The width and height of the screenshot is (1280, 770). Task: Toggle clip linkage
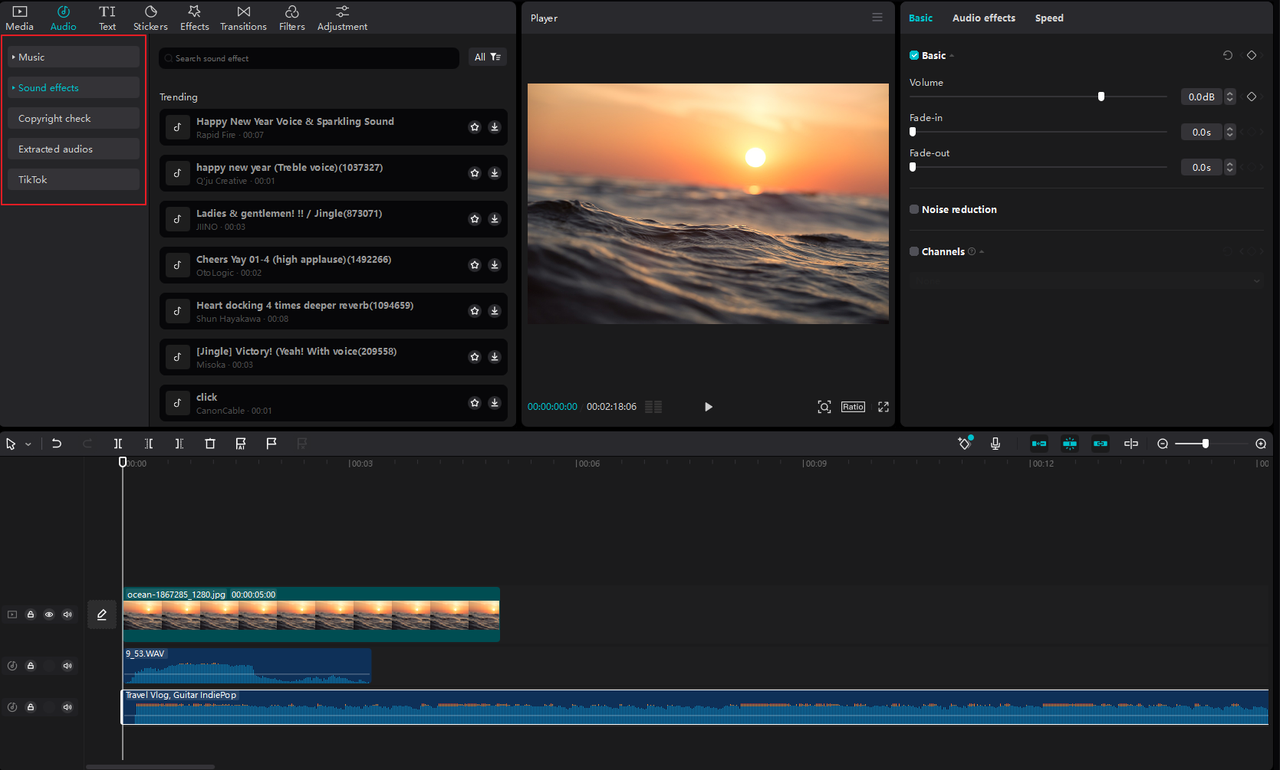pyautogui.click(x=1101, y=443)
